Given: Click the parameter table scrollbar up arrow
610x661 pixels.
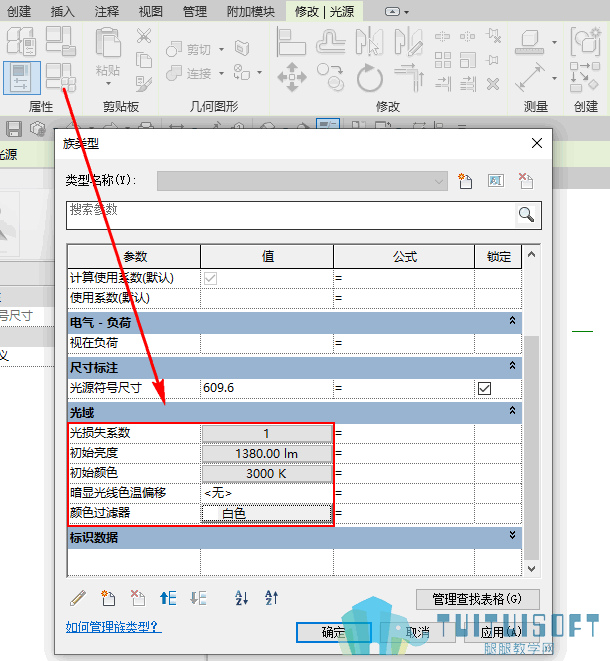Looking at the screenshot, I should click(532, 254).
